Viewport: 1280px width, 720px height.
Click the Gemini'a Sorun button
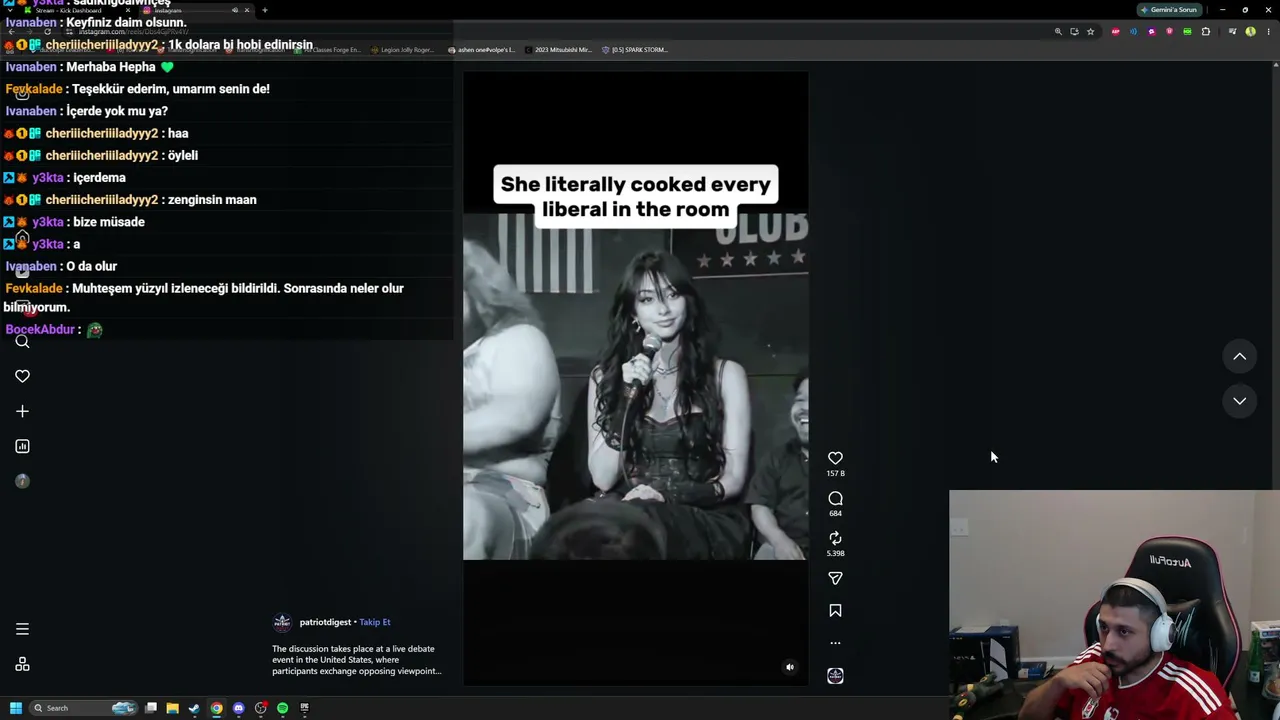click(x=1169, y=10)
